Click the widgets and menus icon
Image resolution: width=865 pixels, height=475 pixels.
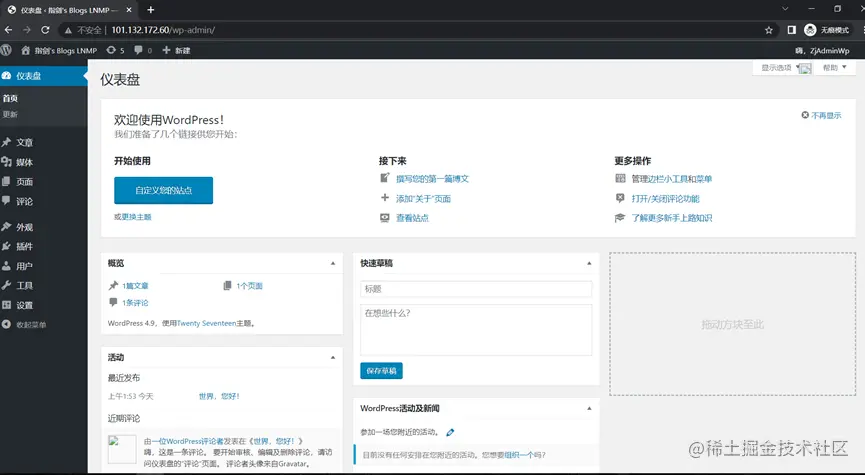(620, 178)
